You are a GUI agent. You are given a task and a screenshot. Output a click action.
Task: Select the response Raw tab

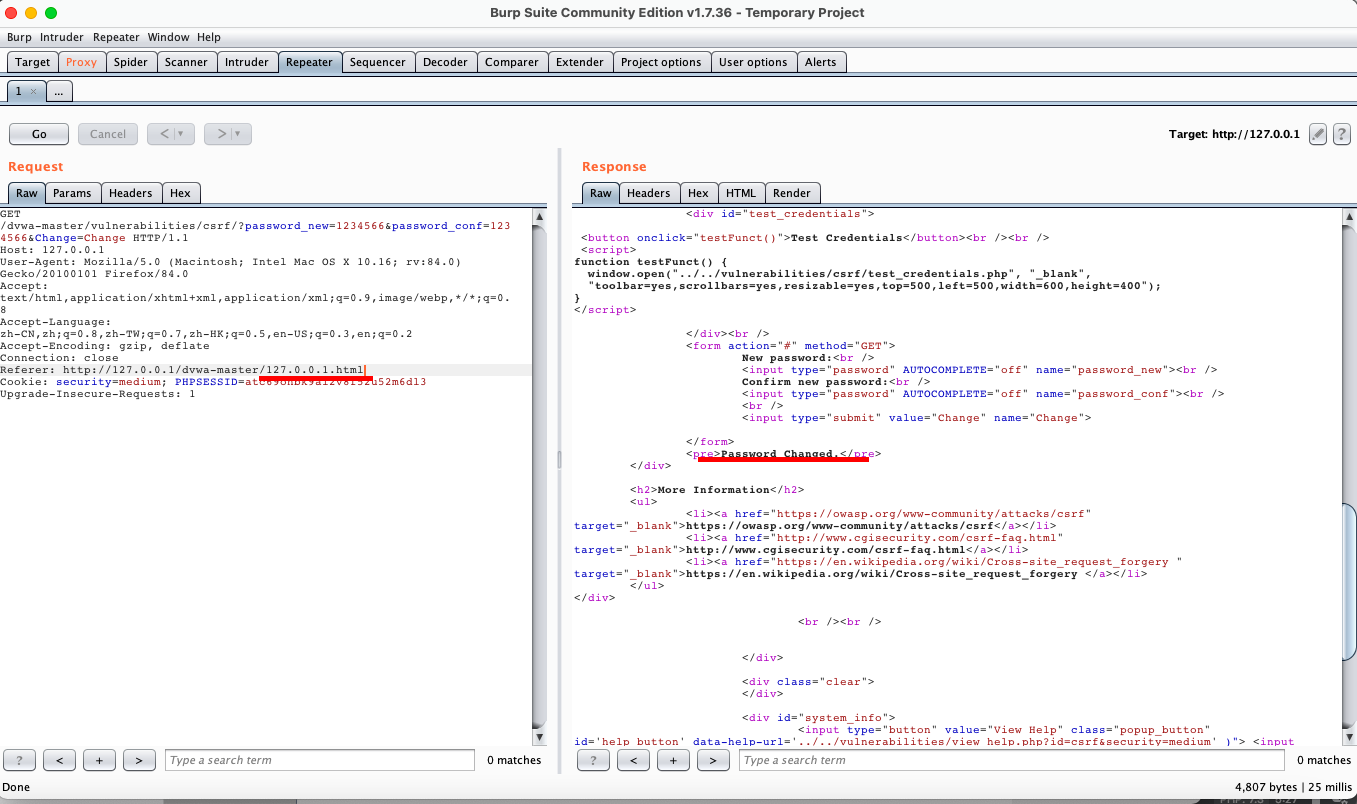point(601,193)
